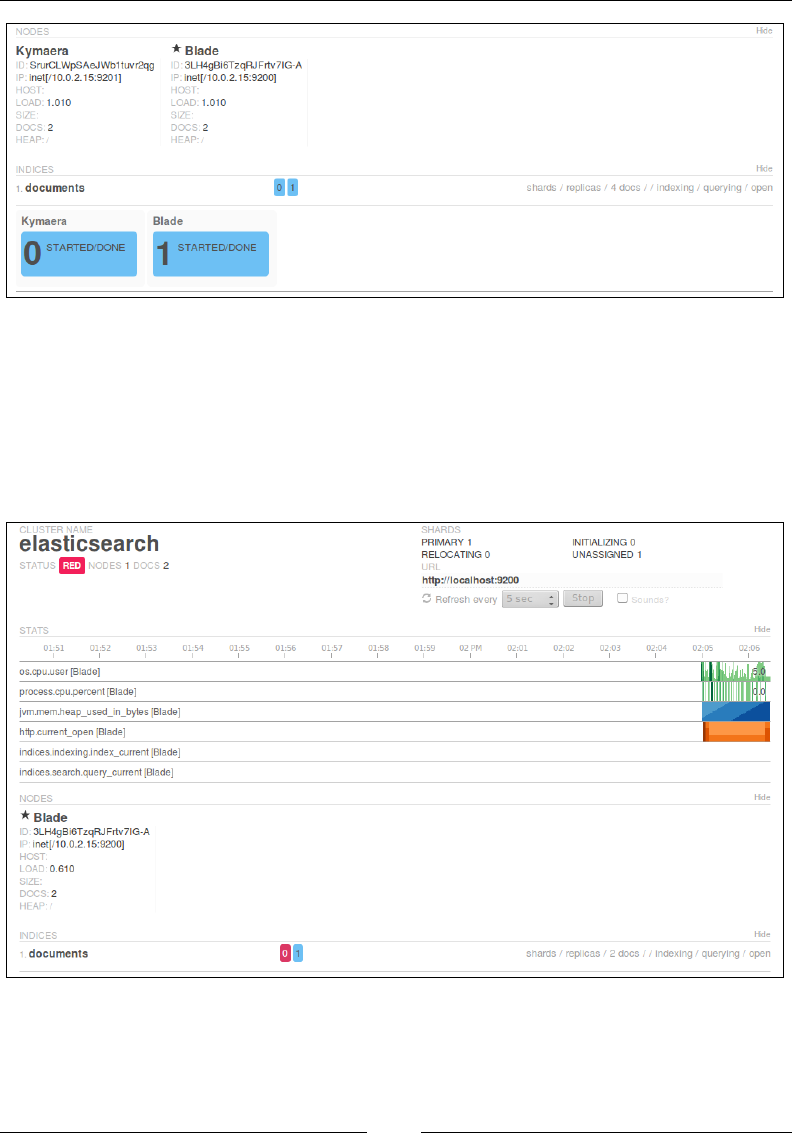Click top documents row summary ending in open
Image resolution: width=792 pixels, height=1142 pixels.
coord(649,188)
